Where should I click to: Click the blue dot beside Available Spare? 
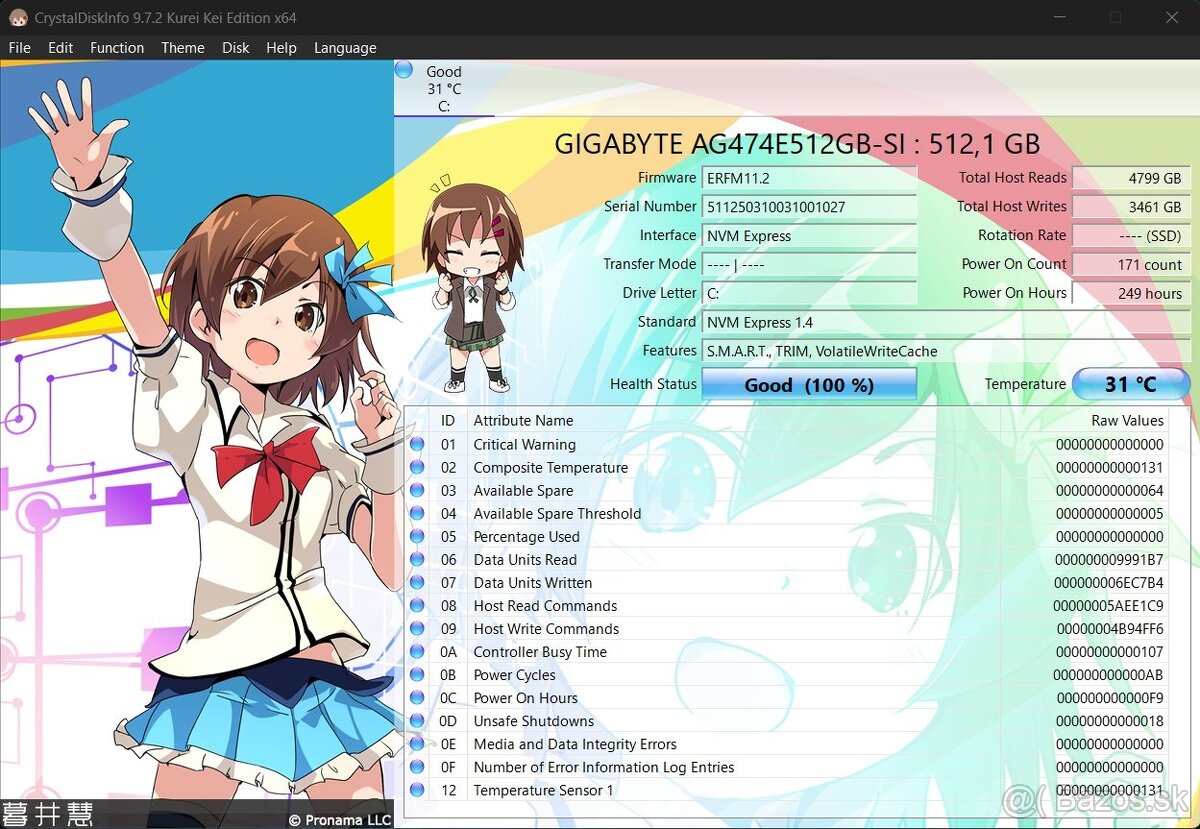[418, 490]
